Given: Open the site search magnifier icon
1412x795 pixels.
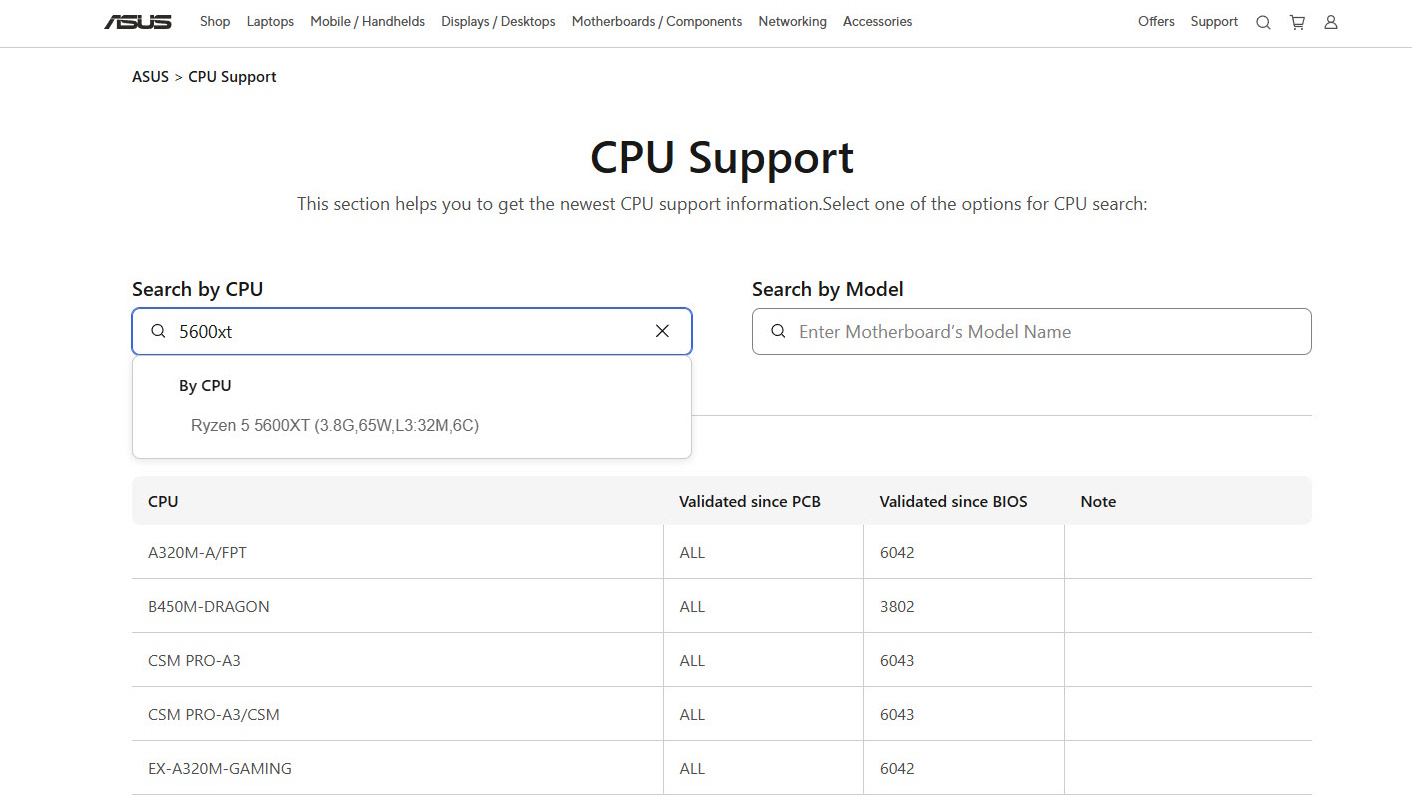Looking at the screenshot, I should pos(1263,22).
